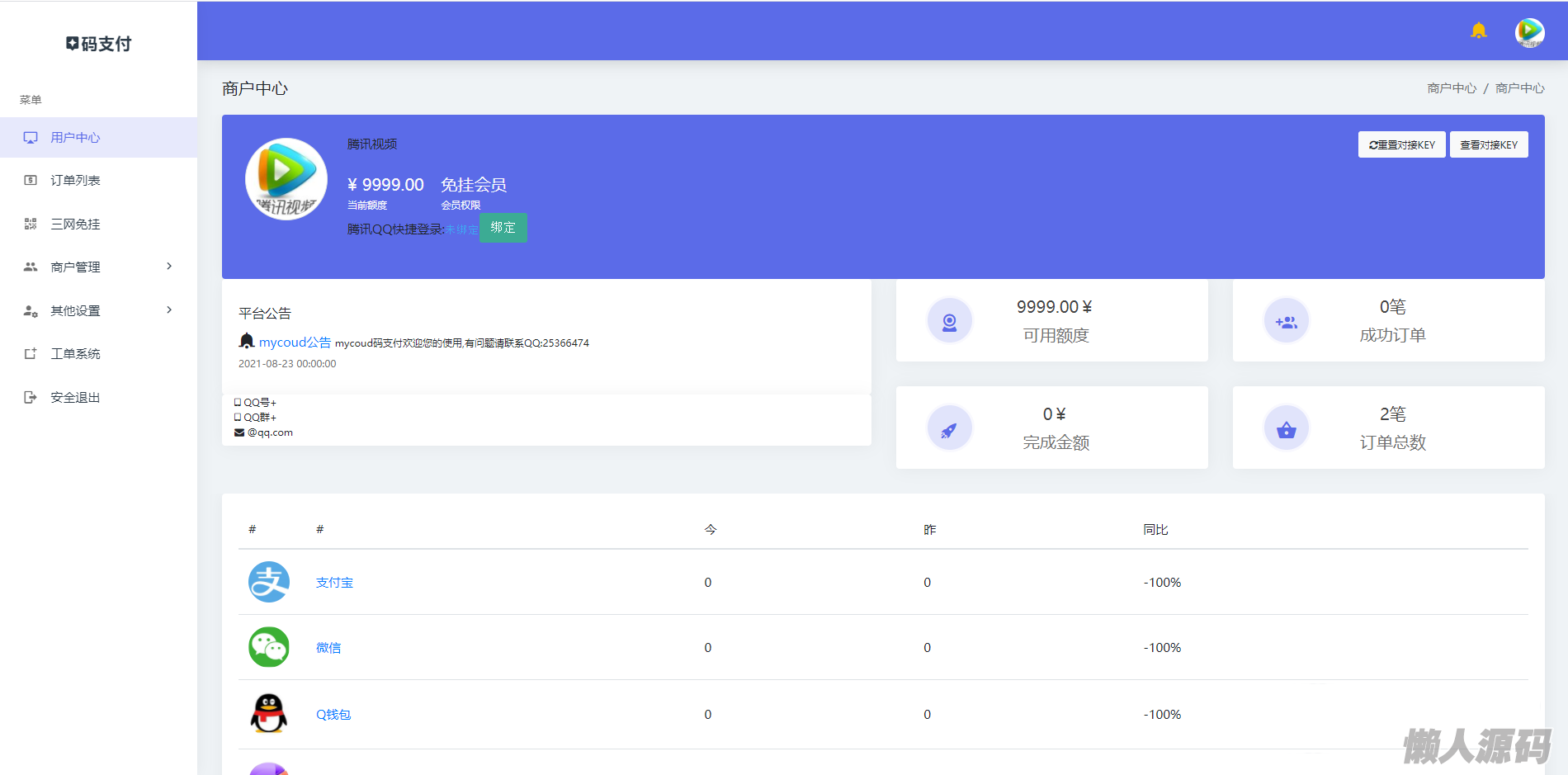Image resolution: width=1568 pixels, height=775 pixels.
Task: Go to 工单系统 in the sidebar
Action: point(75,354)
